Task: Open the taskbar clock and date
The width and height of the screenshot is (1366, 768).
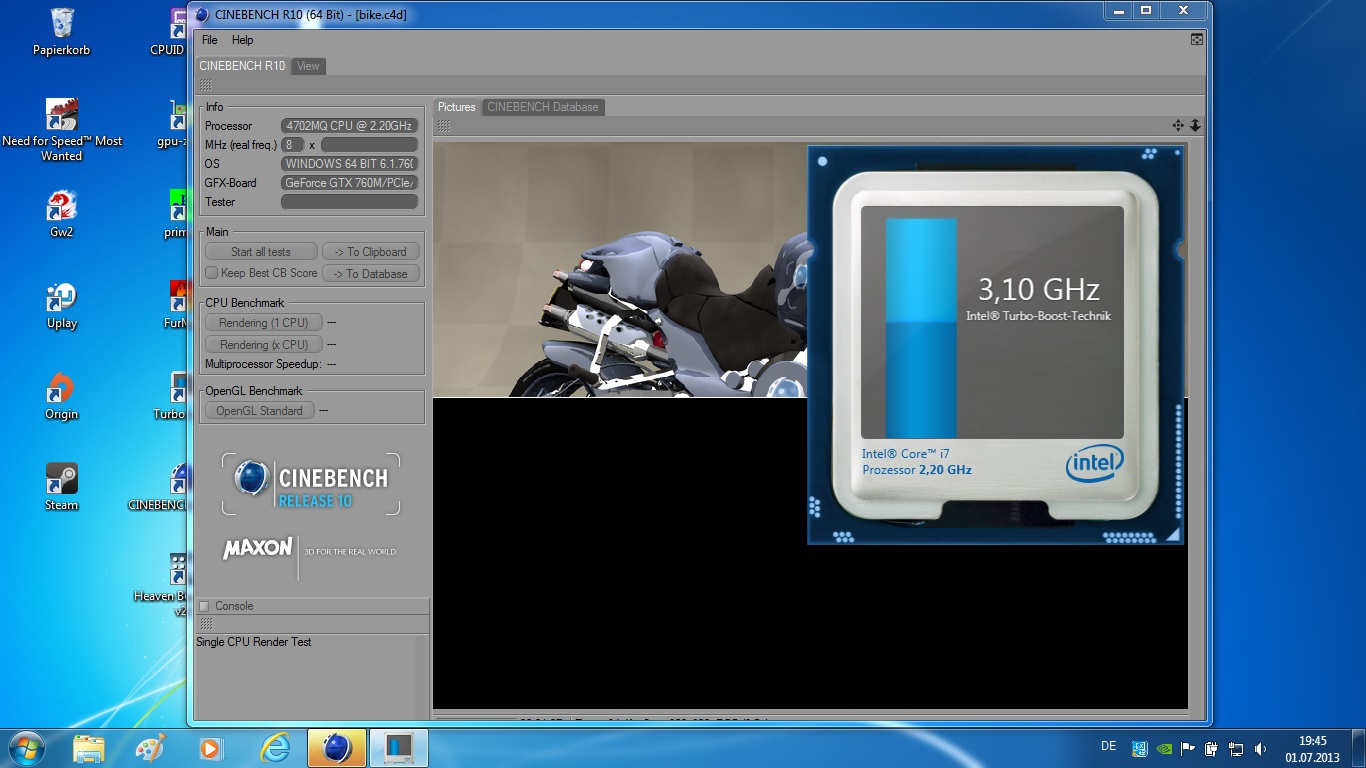Action: click(x=1312, y=749)
